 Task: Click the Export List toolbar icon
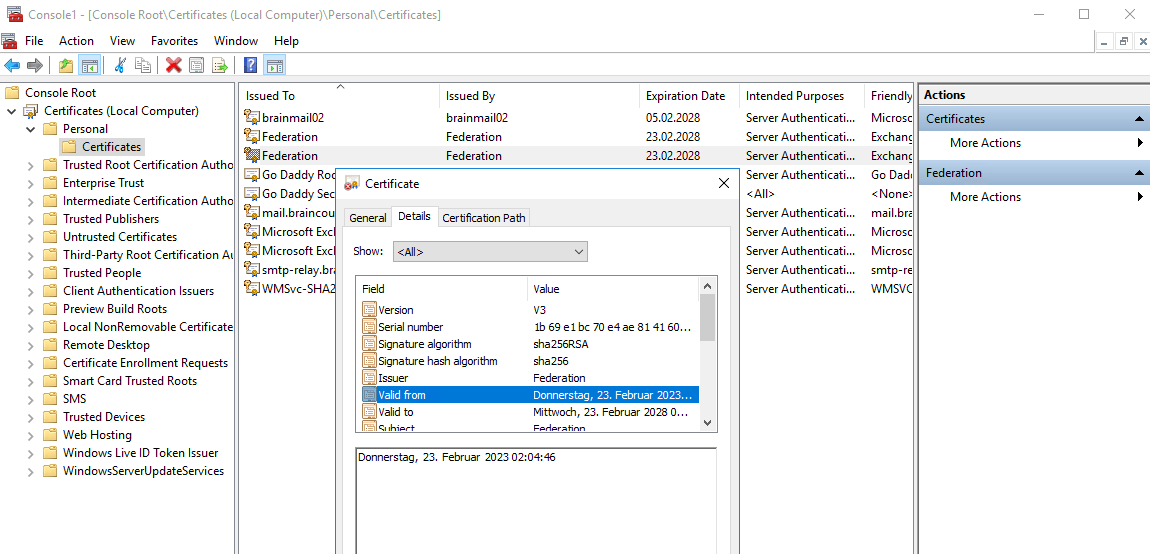[x=219, y=65]
